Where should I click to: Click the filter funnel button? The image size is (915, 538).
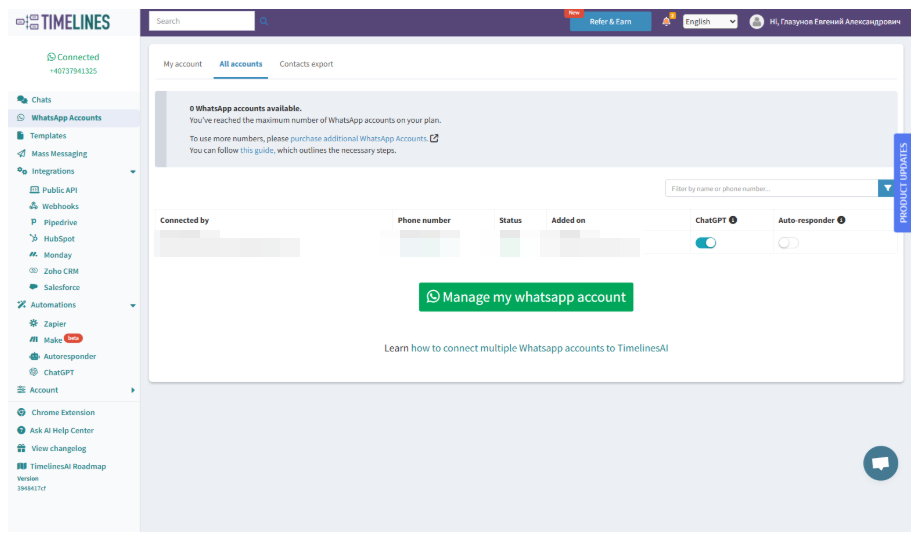point(887,188)
